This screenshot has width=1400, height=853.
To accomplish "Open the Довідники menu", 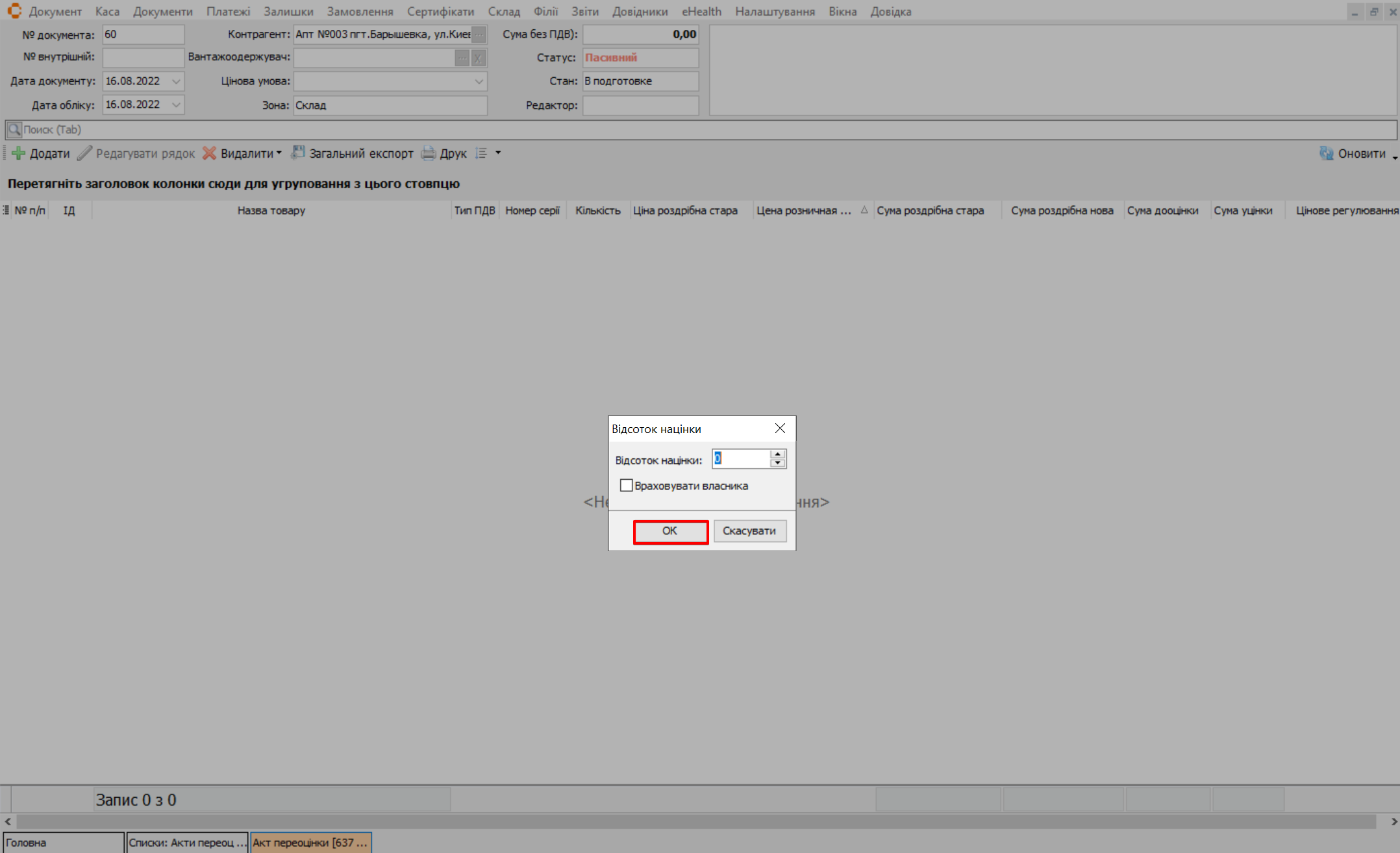I will (640, 11).
